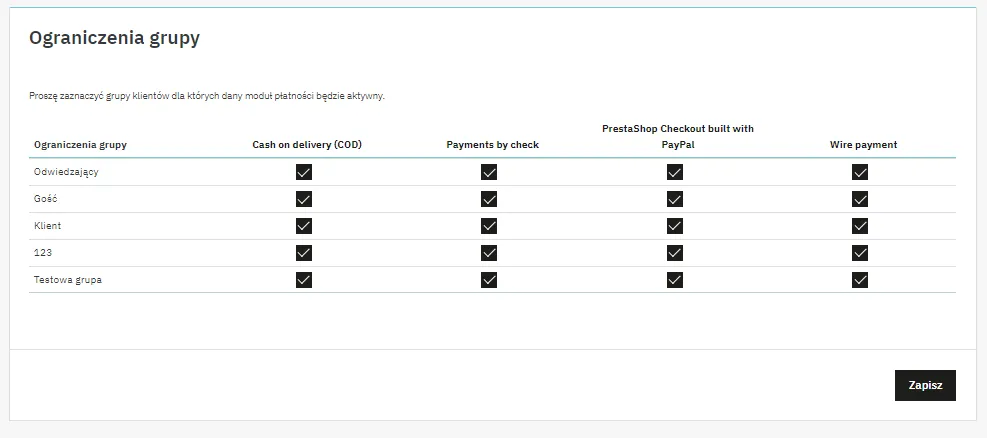Uncheck Wire payment for group 123
The height and width of the screenshot is (438, 987).
[860, 253]
